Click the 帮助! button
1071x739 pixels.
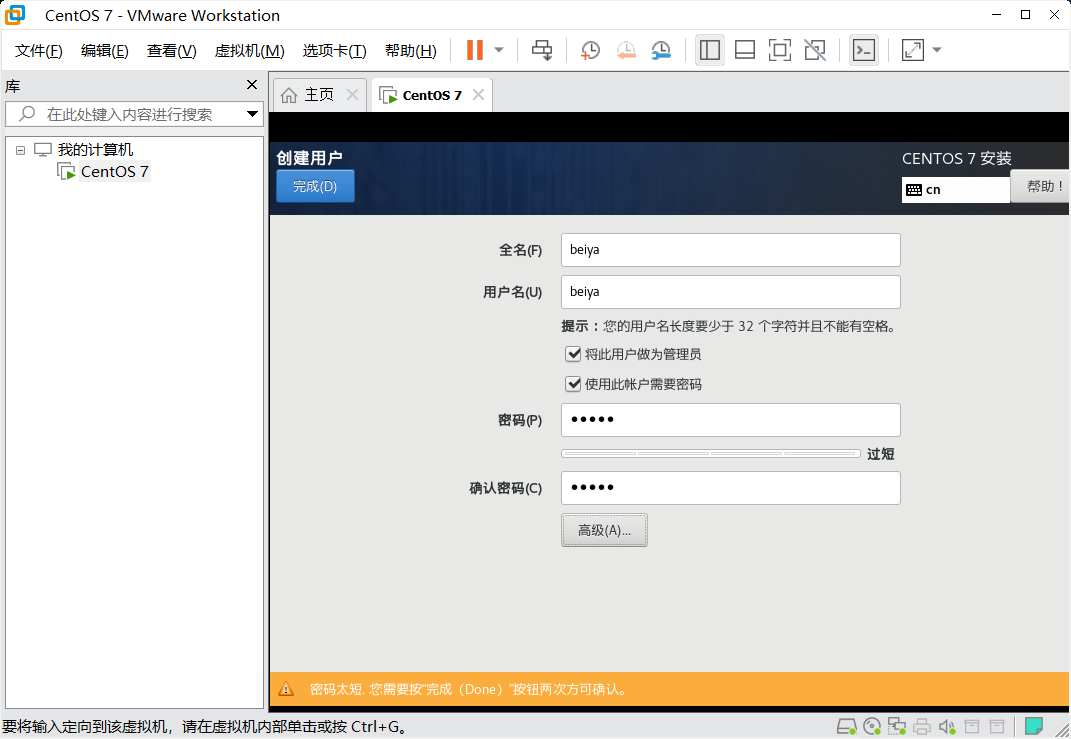tap(1042, 186)
